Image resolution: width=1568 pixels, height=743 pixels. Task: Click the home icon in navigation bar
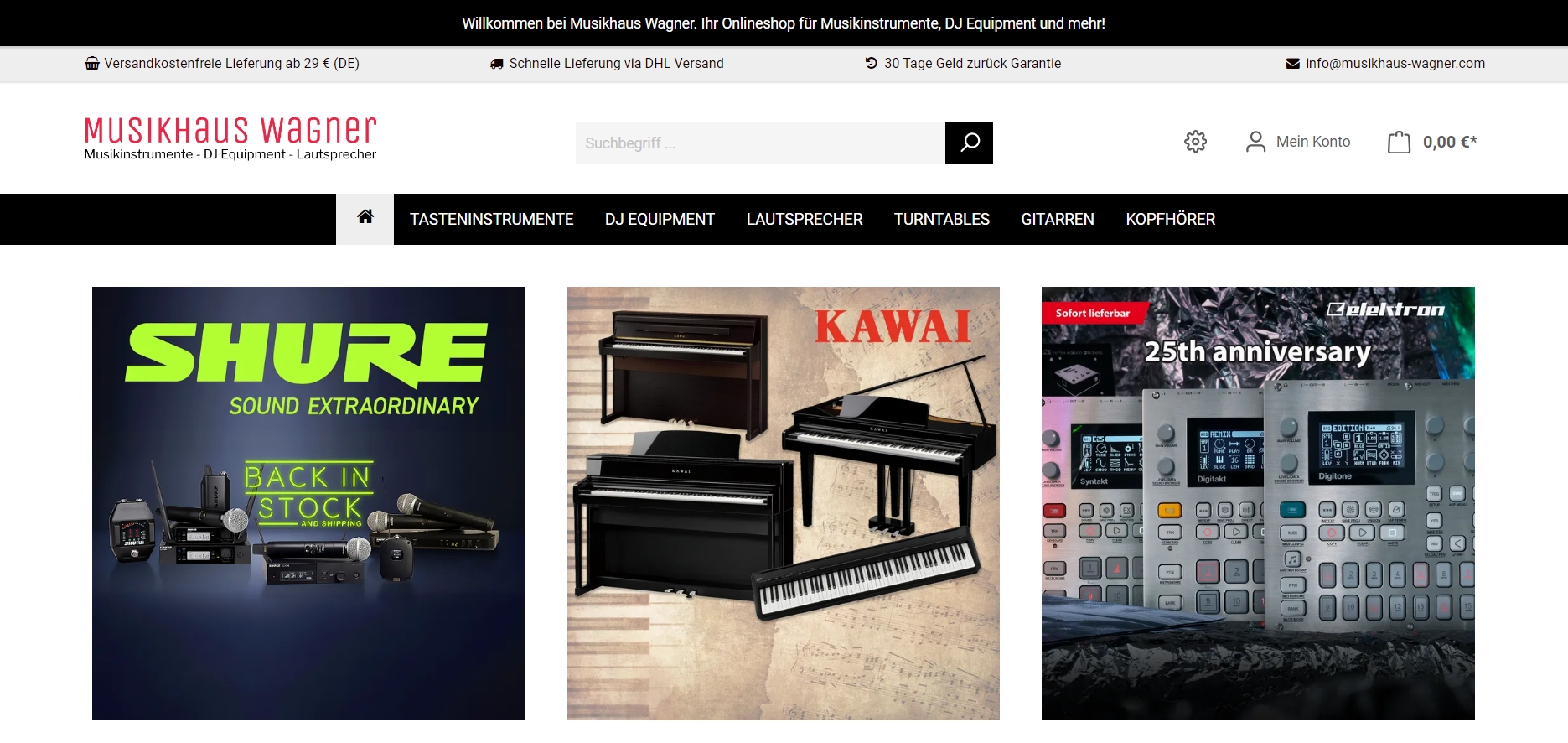[365, 217]
